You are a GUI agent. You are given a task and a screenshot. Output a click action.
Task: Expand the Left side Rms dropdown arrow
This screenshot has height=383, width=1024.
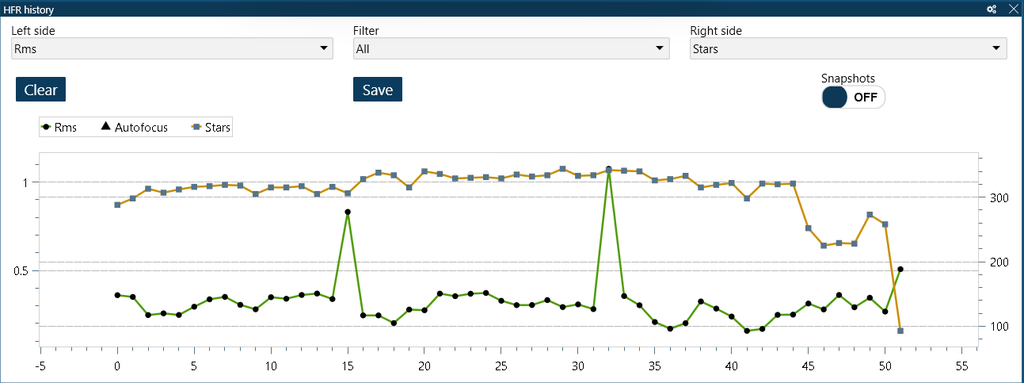point(323,48)
